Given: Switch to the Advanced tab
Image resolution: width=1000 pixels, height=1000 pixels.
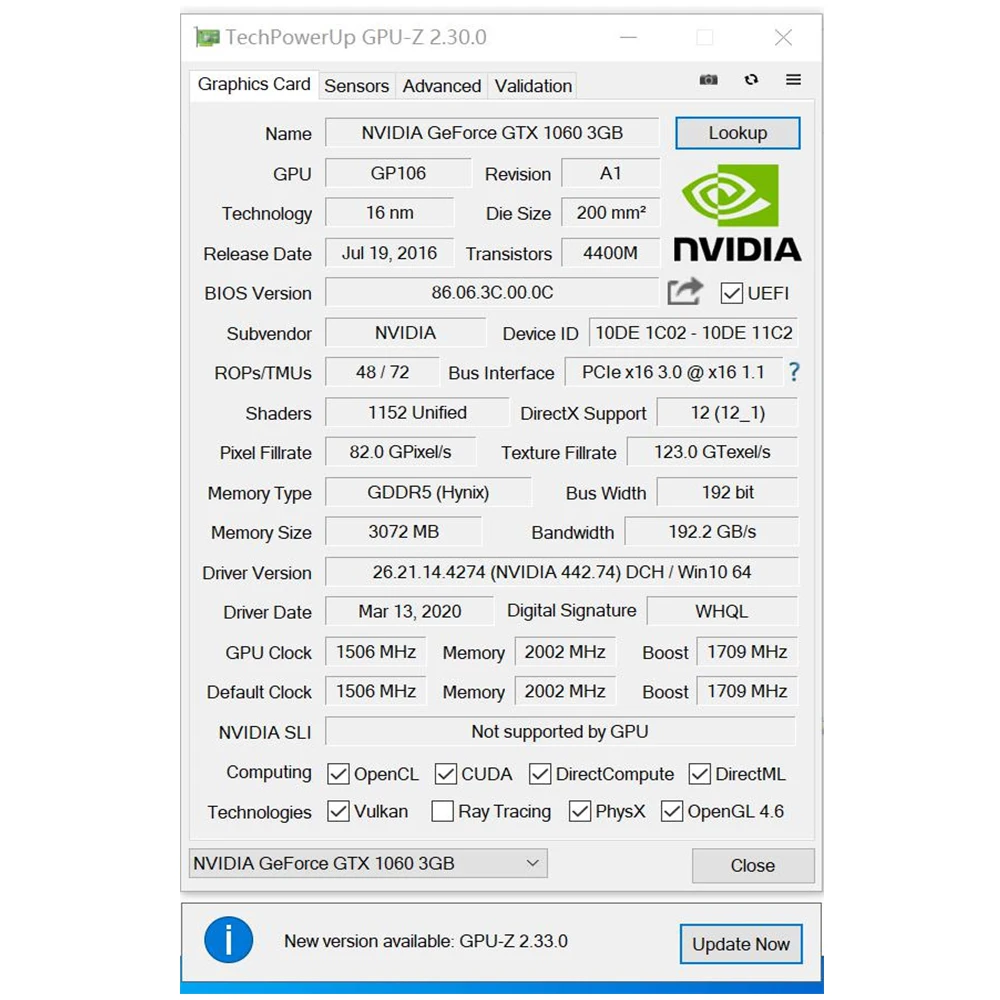Looking at the screenshot, I should click(441, 86).
